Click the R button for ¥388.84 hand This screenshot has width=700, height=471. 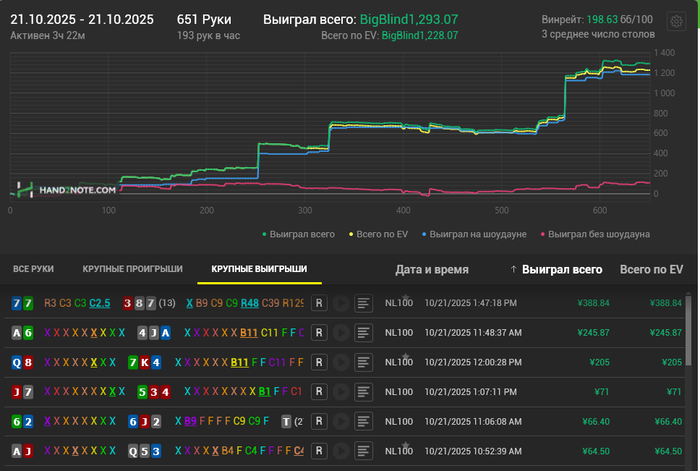319,302
